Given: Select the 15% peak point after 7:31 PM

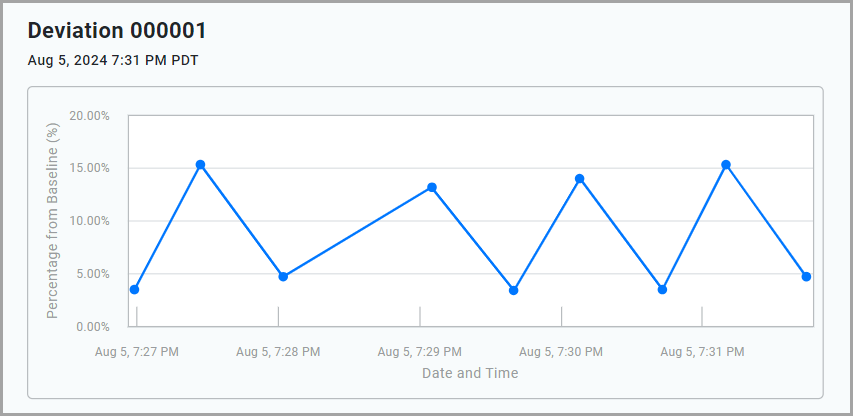Looking at the screenshot, I should [x=726, y=165].
